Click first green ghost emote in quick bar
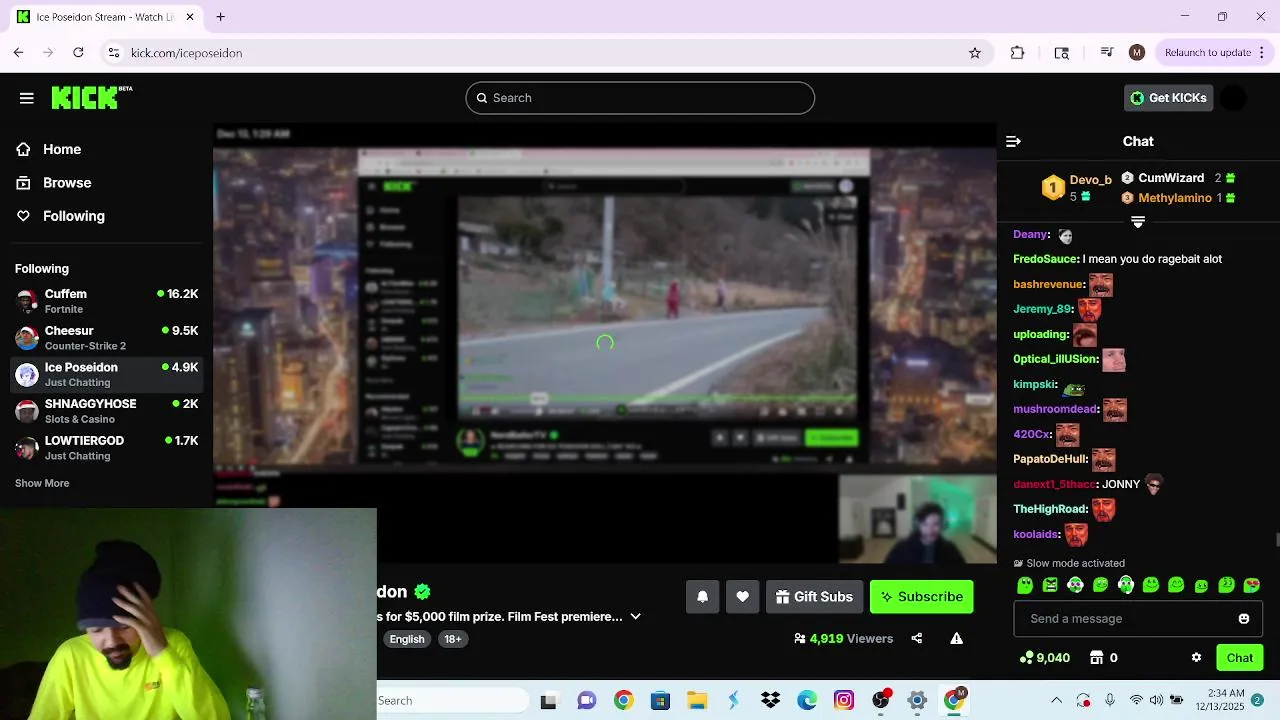This screenshot has height=720, width=1280. click(1025, 585)
